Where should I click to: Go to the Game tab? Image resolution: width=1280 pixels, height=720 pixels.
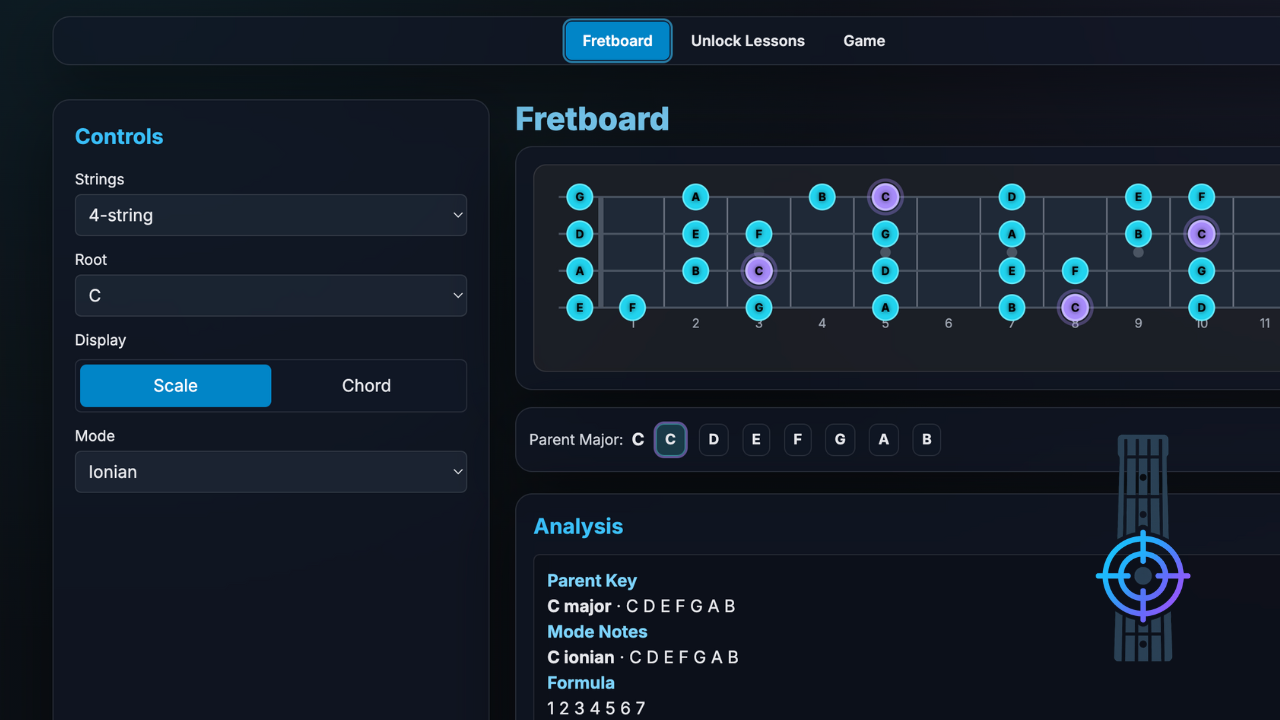click(x=864, y=41)
